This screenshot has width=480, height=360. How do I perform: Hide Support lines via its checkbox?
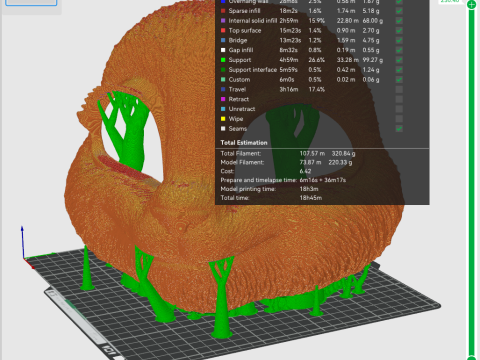399,60
